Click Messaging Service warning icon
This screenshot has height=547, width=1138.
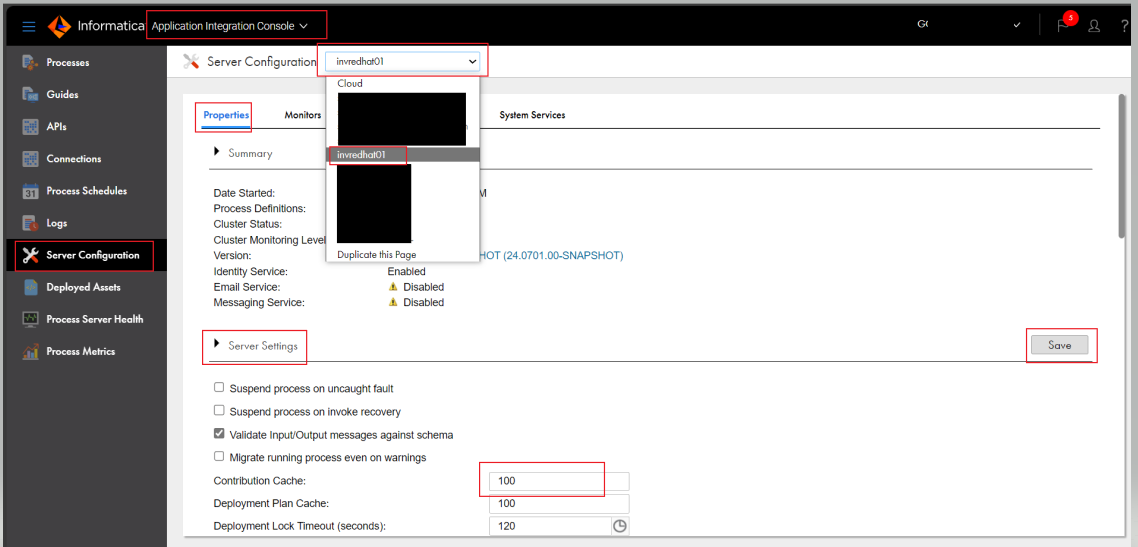(x=393, y=302)
